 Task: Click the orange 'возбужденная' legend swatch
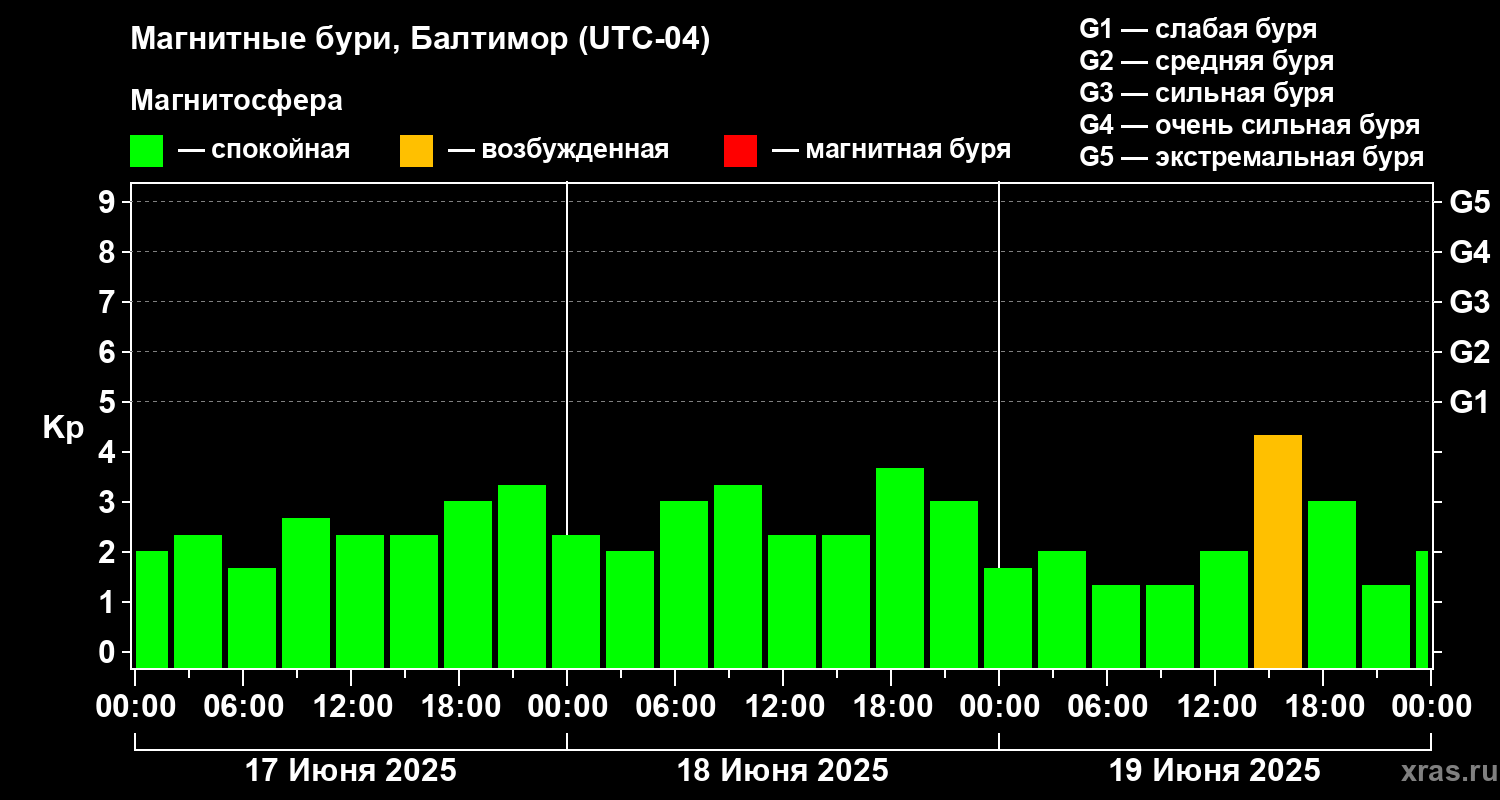[x=416, y=151]
